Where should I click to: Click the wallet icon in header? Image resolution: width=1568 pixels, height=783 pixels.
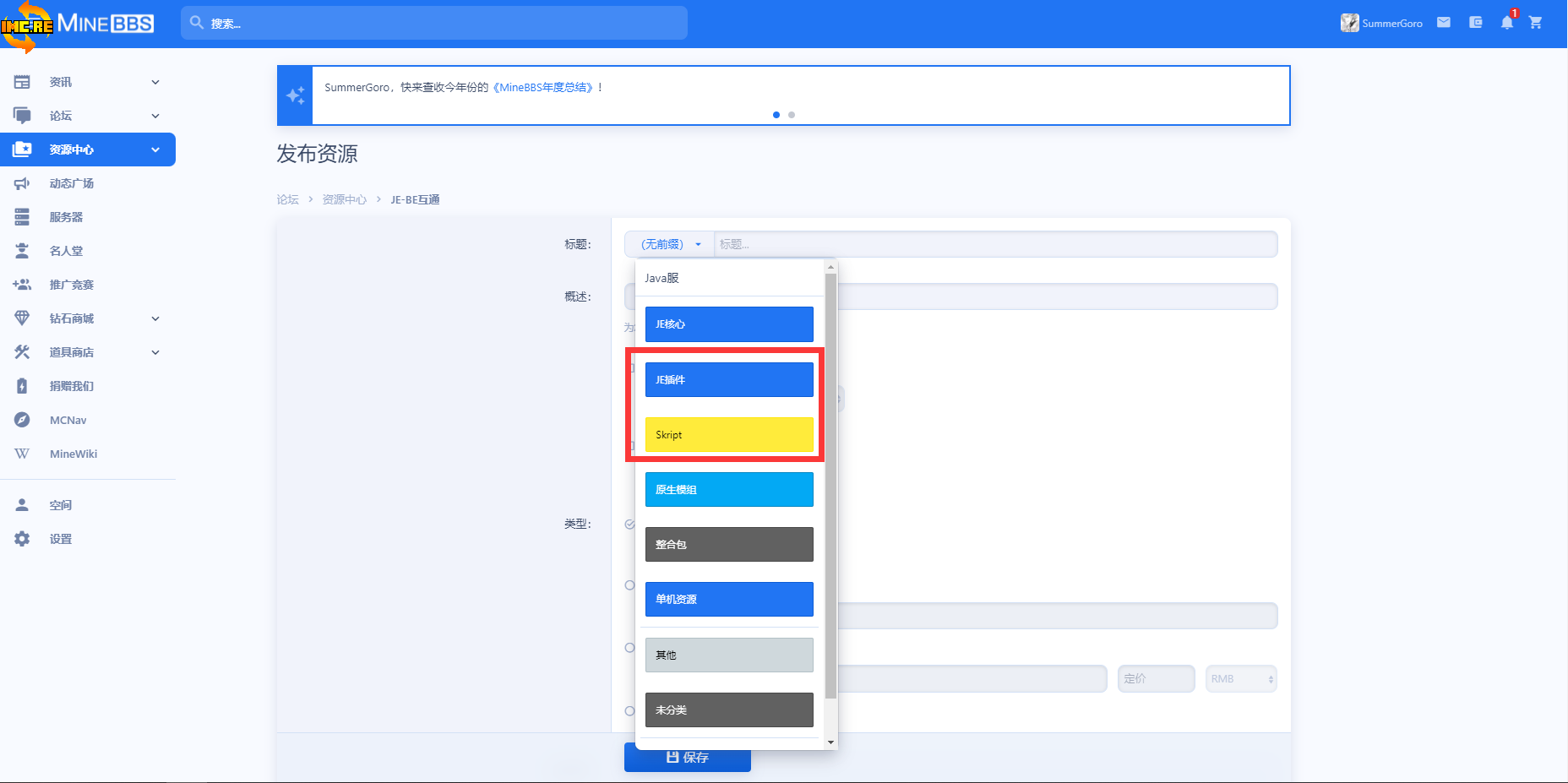tap(1475, 23)
